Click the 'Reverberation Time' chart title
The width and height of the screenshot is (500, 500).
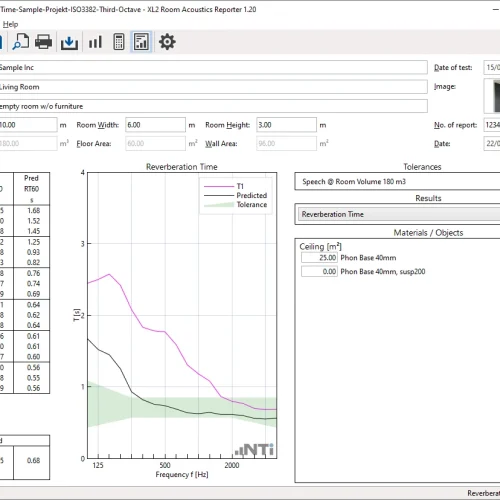pyautogui.click(x=182, y=167)
